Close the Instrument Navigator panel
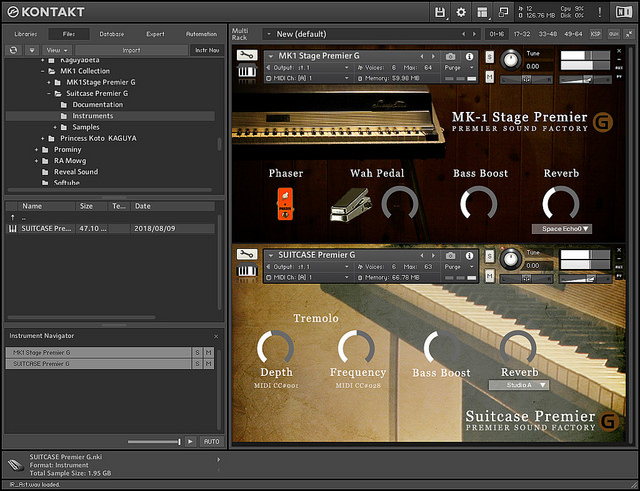The width and height of the screenshot is (640, 491). click(216, 336)
